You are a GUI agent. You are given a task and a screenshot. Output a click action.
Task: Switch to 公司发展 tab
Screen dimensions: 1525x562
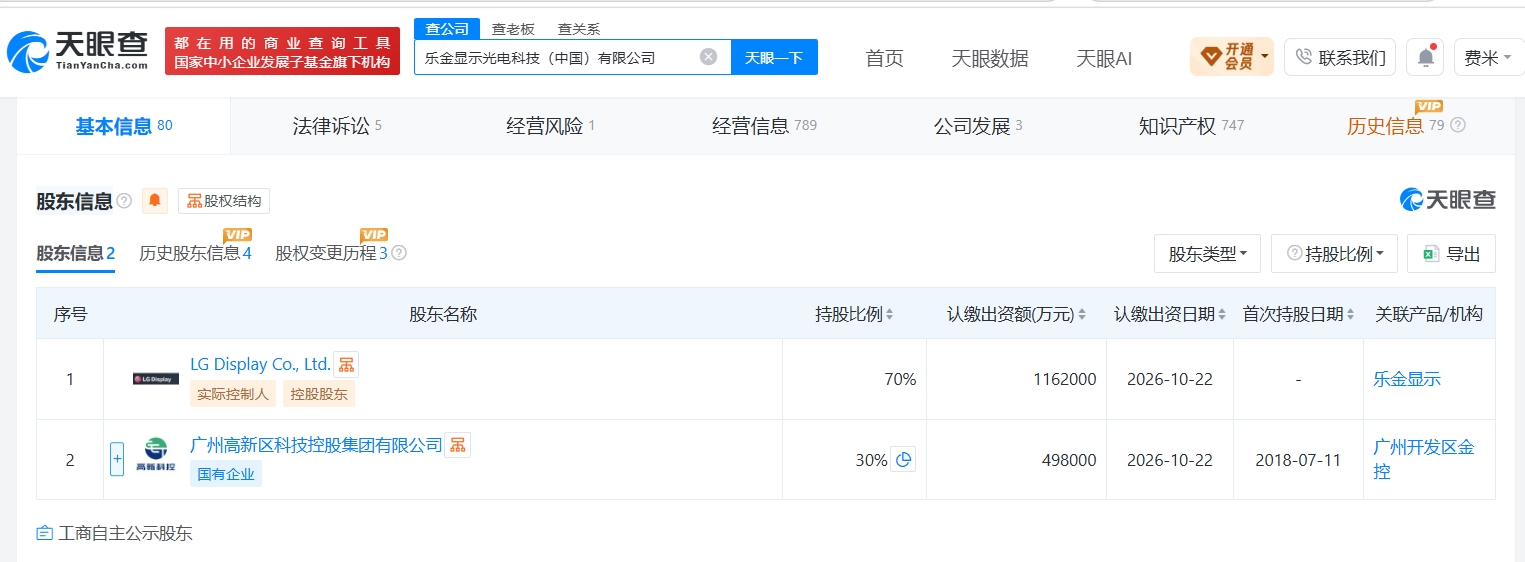pyautogui.click(x=978, y=126)
